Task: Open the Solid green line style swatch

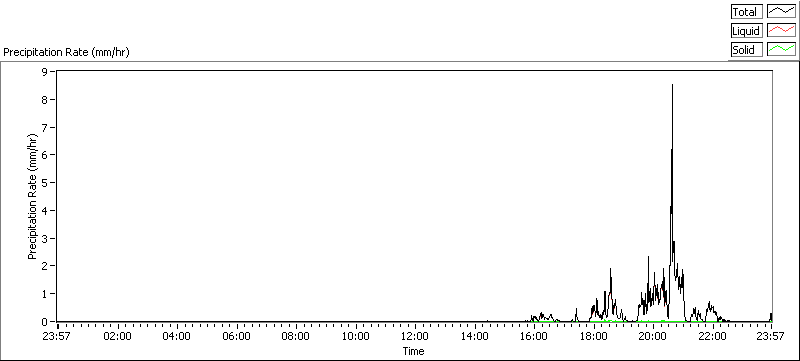Action: (781, 50)
